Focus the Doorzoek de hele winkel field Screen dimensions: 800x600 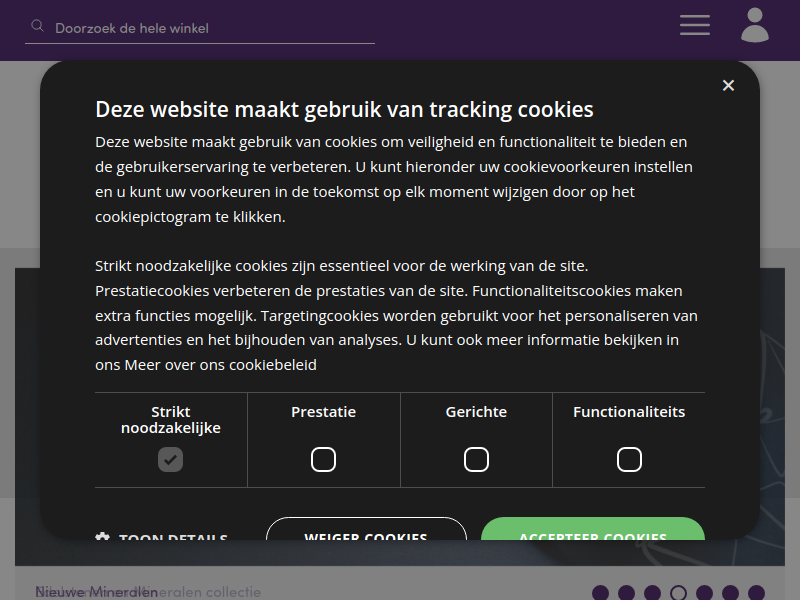[x=200, y=28]
